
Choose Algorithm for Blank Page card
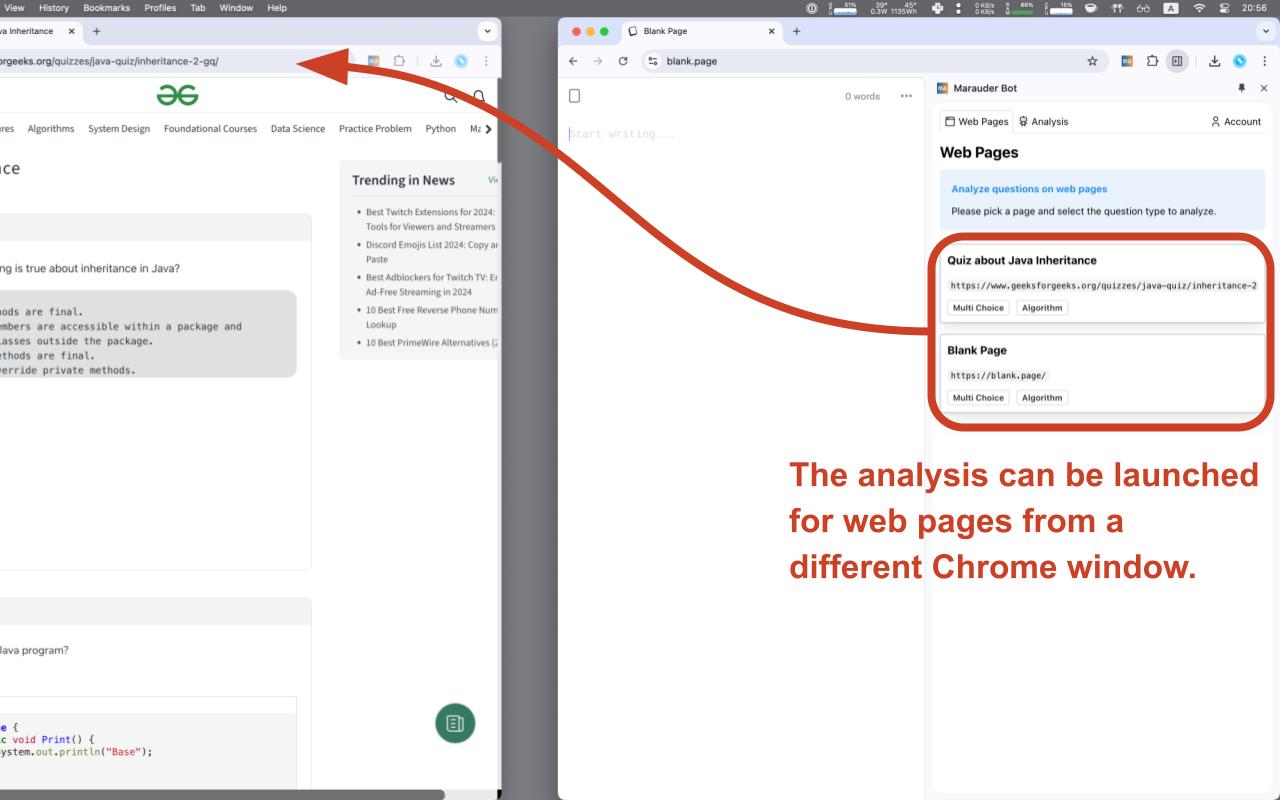(x=1042, y=398)
